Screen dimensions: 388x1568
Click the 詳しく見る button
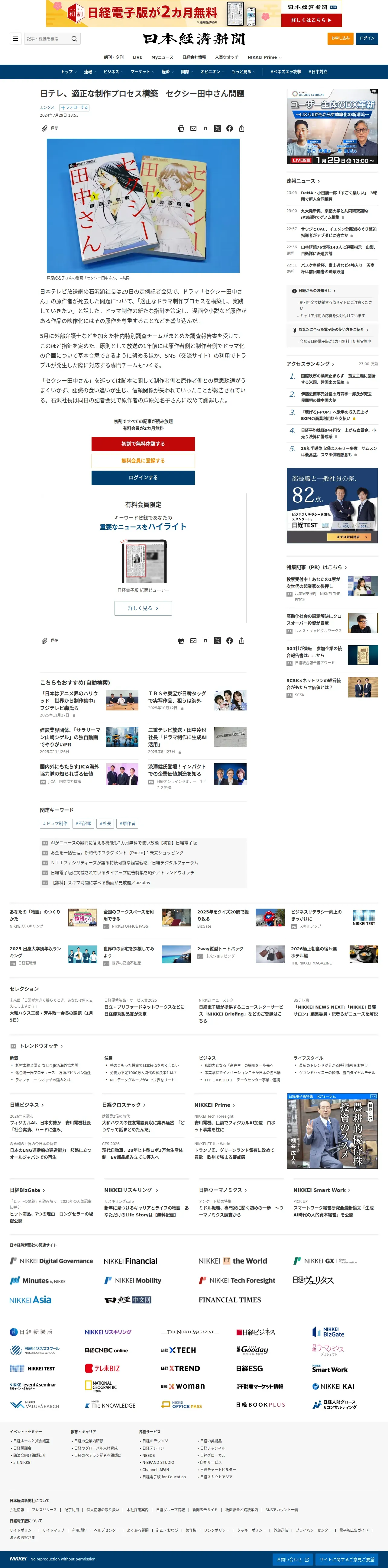[x=143, y=608]
